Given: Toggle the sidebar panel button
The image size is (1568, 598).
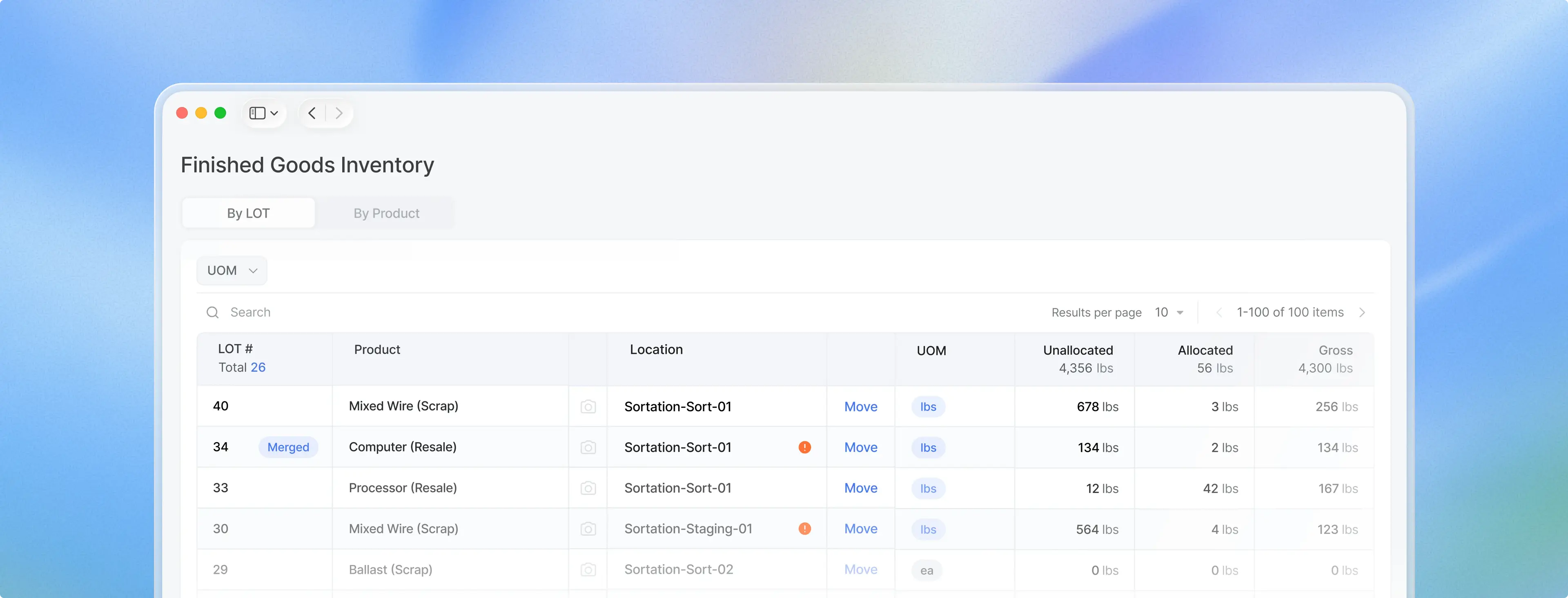Looking at the screenshot, I should pos(264,113).
